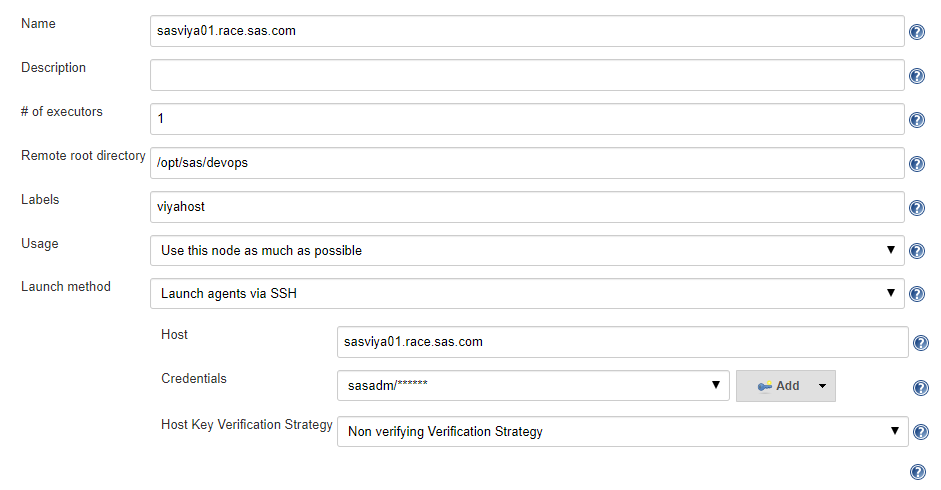Expand the Usage dropdown

coord(527,251)
